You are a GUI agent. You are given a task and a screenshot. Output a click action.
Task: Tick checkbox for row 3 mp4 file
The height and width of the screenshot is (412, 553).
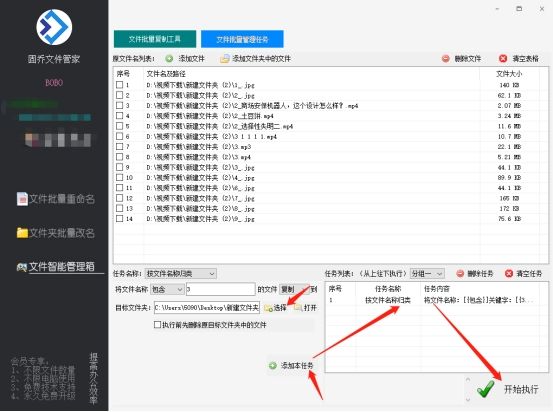coord(120,105)
